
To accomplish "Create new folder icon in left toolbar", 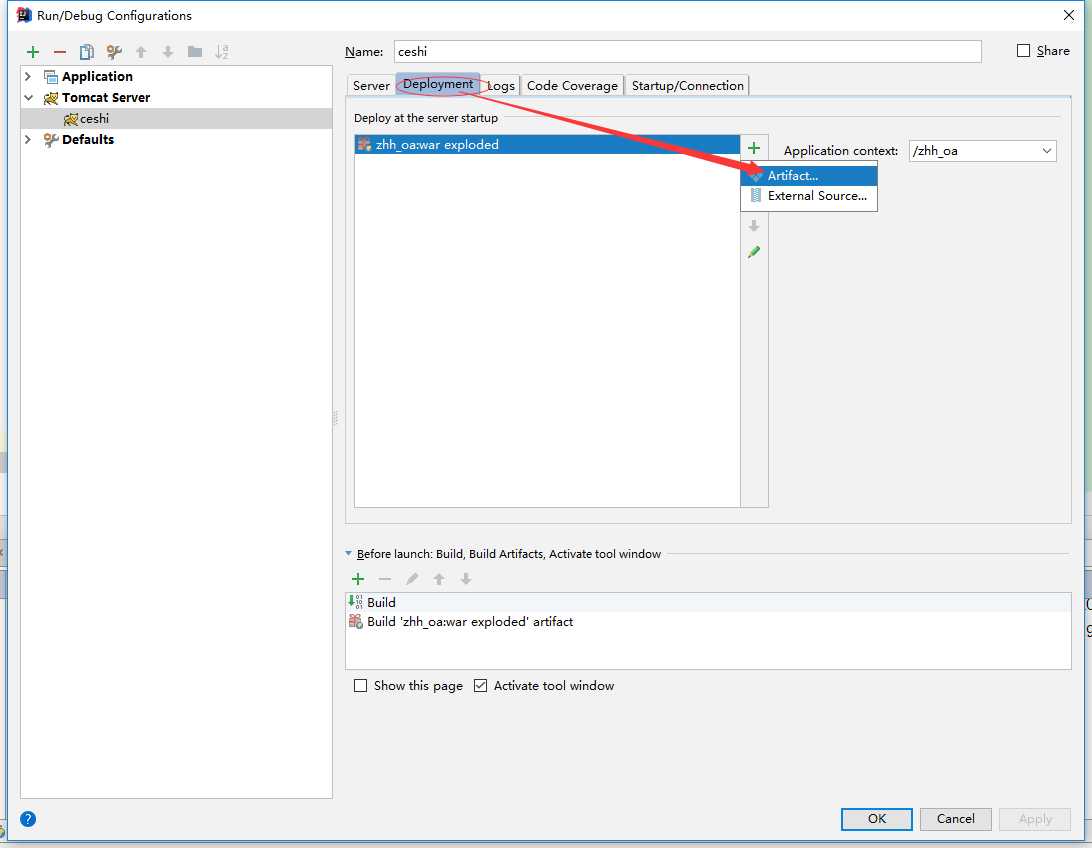I will (195, 52).
